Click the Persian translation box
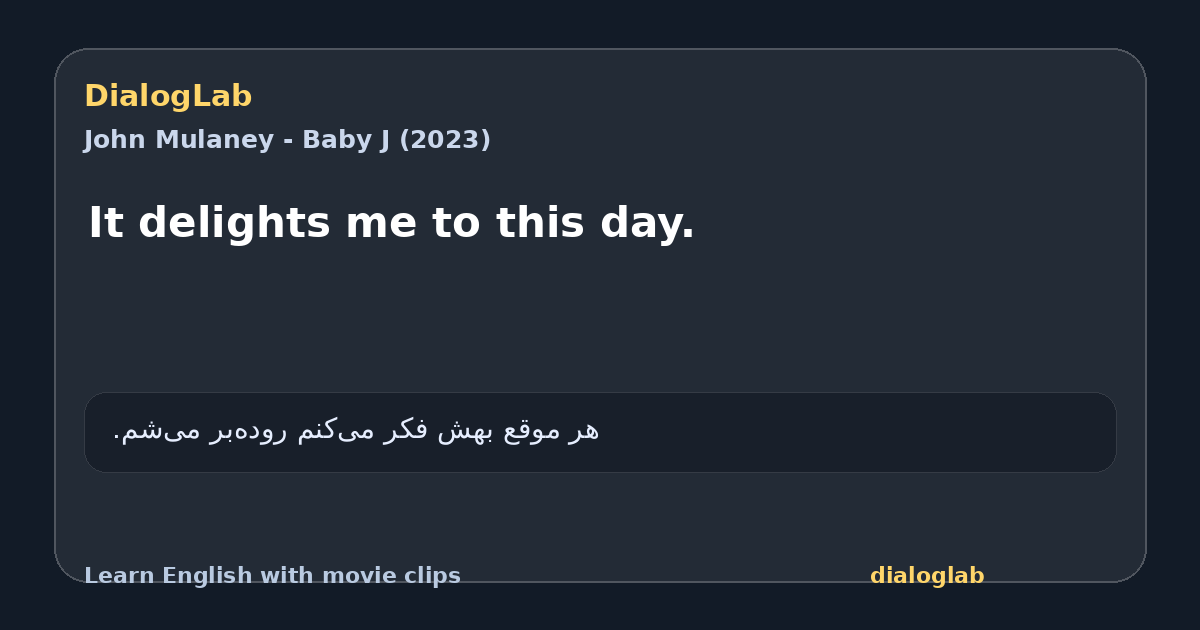This screenshot has width=1200, height=630. pyautogui.click(x=600, y=432)
